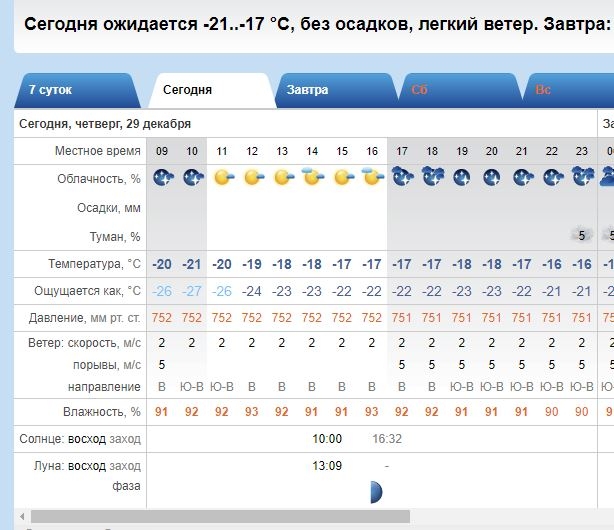
Task: Click the cloudiness icon for hour 10
Action: tap(193, 177)
